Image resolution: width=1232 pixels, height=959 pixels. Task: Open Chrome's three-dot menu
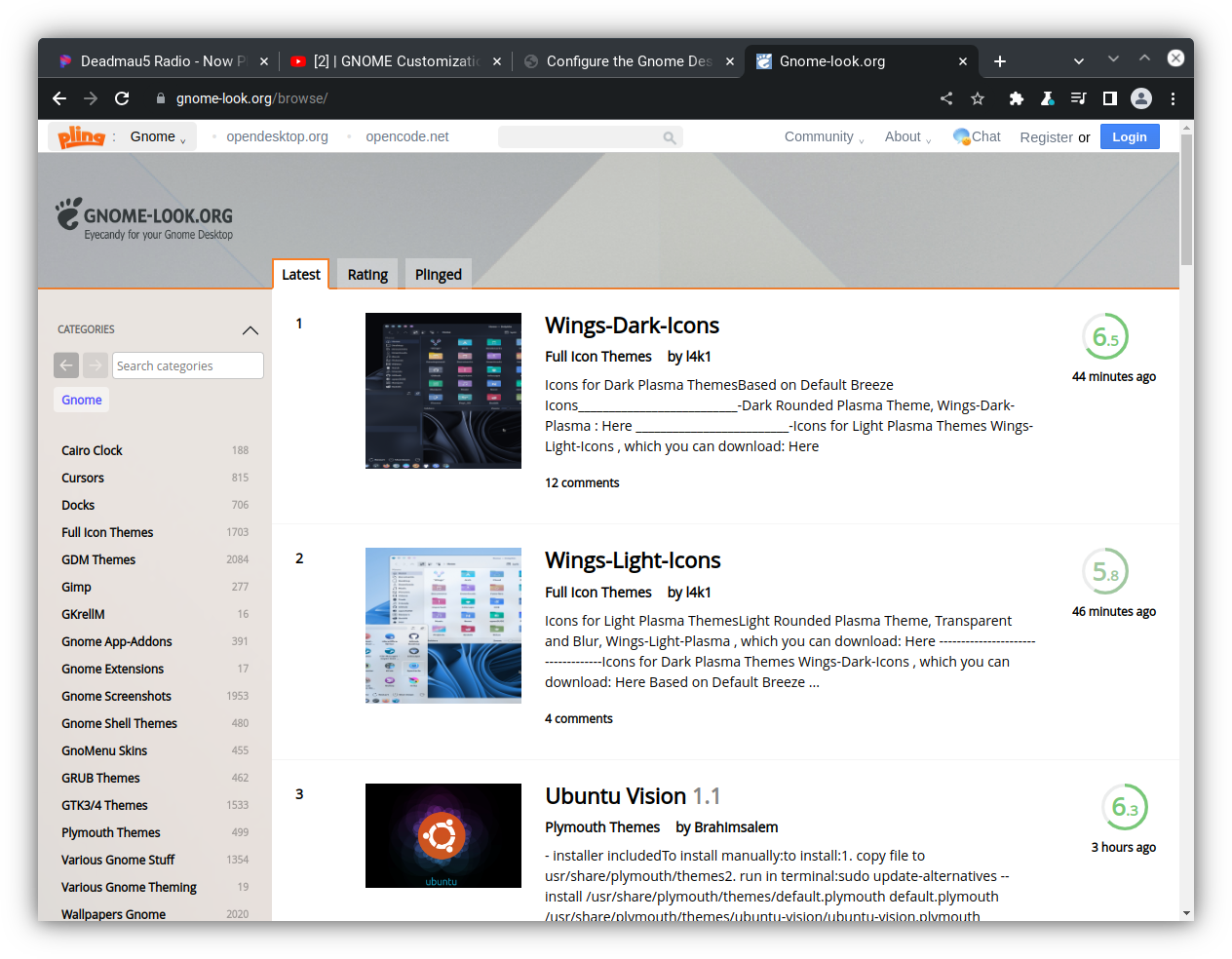point(1173,98)
